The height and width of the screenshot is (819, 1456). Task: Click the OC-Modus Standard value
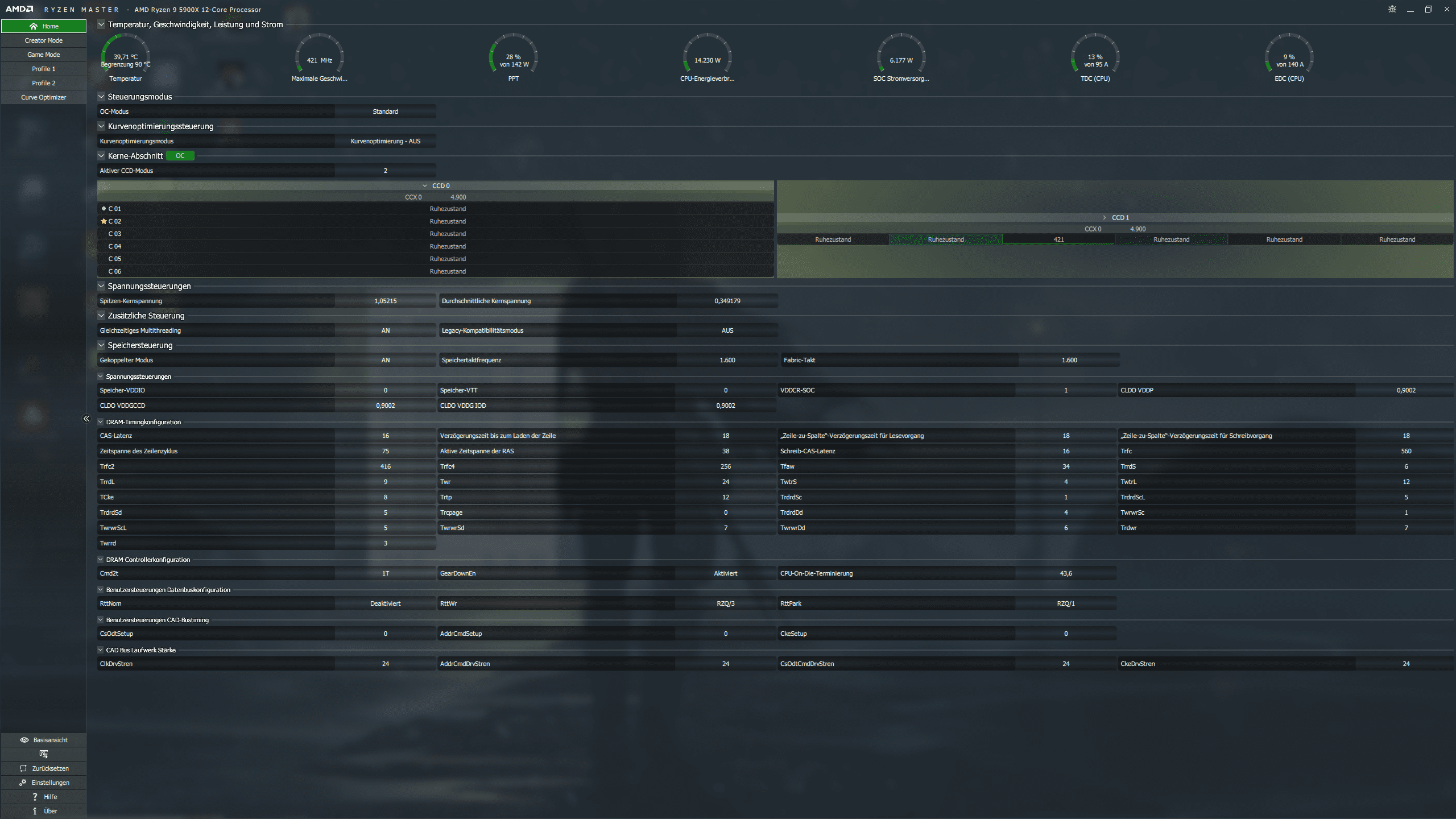tap(386, 111)
